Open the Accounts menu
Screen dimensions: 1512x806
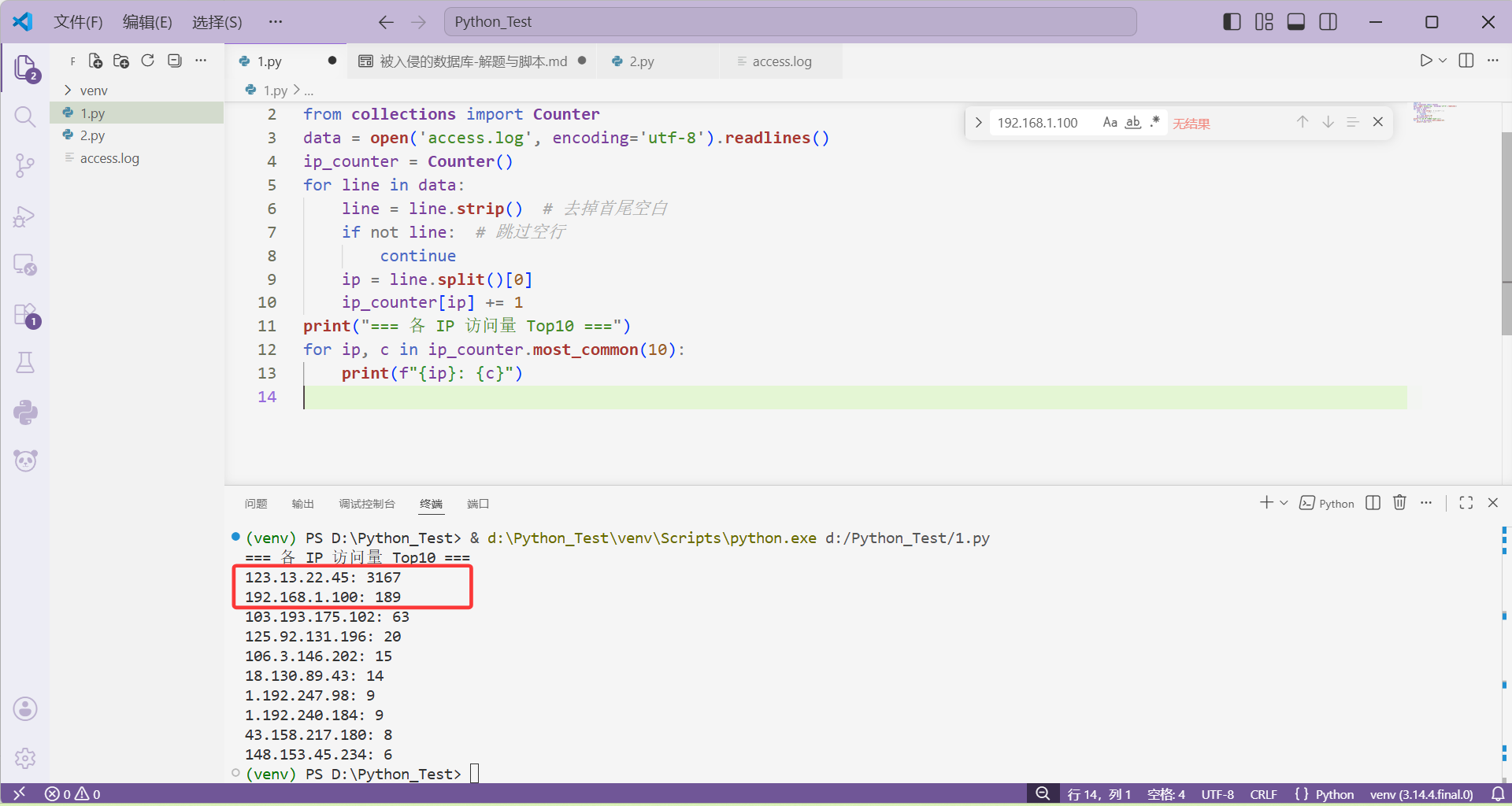[x=25, y=709]
